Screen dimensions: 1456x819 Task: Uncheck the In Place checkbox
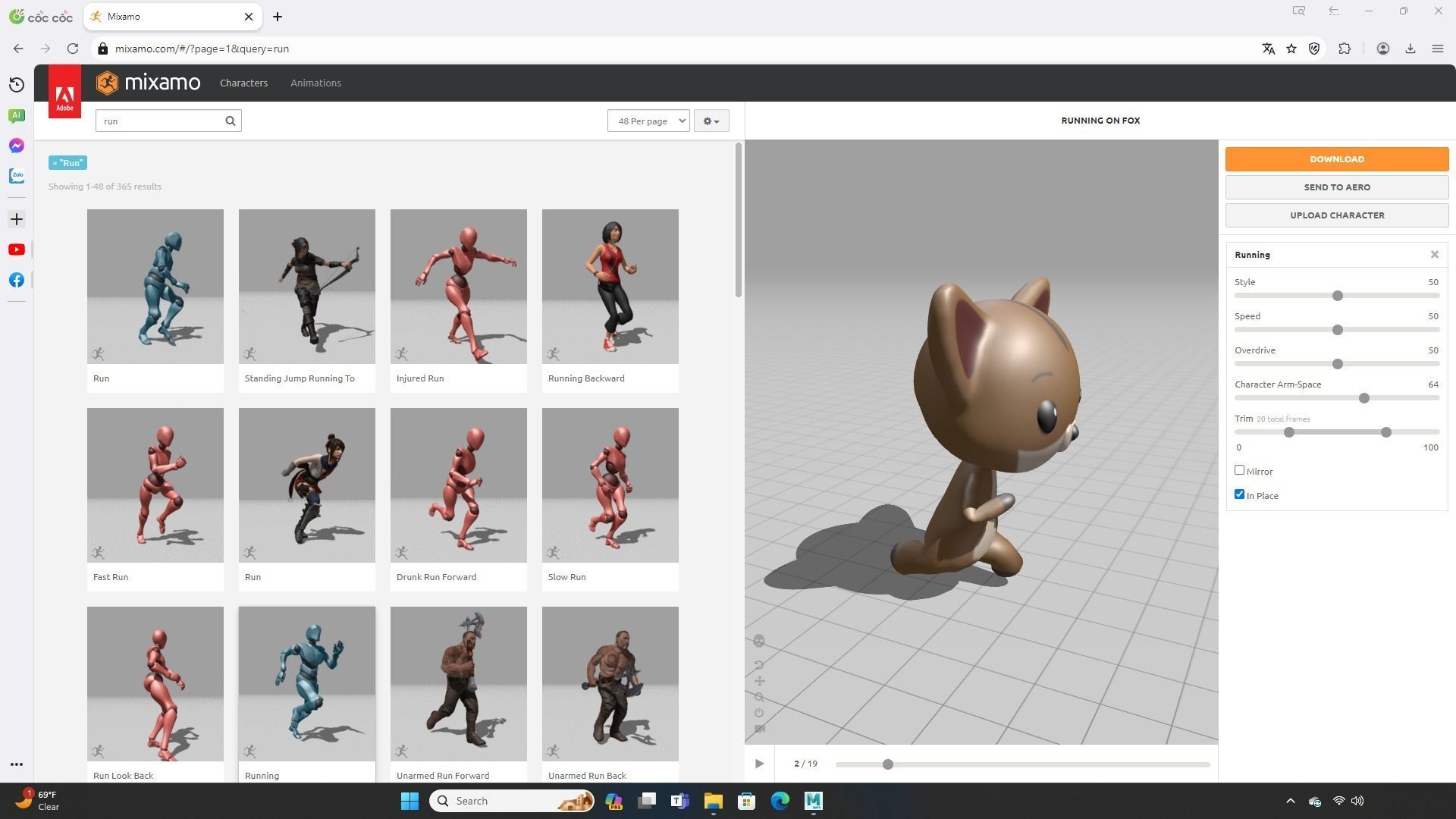click(1239, 494)
